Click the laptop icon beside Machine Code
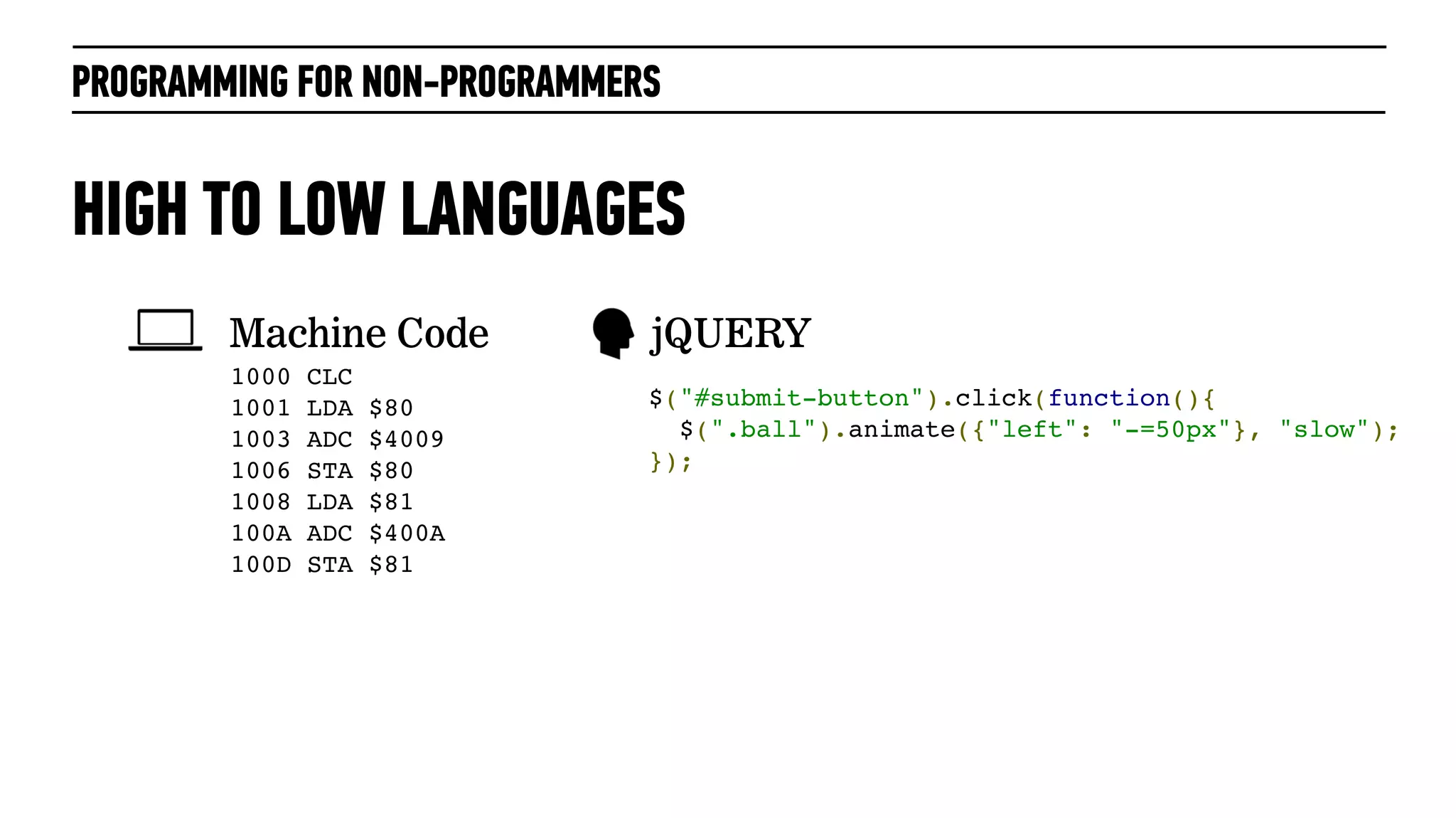This screenshot has width=1456, height=818. pos(165,330)
